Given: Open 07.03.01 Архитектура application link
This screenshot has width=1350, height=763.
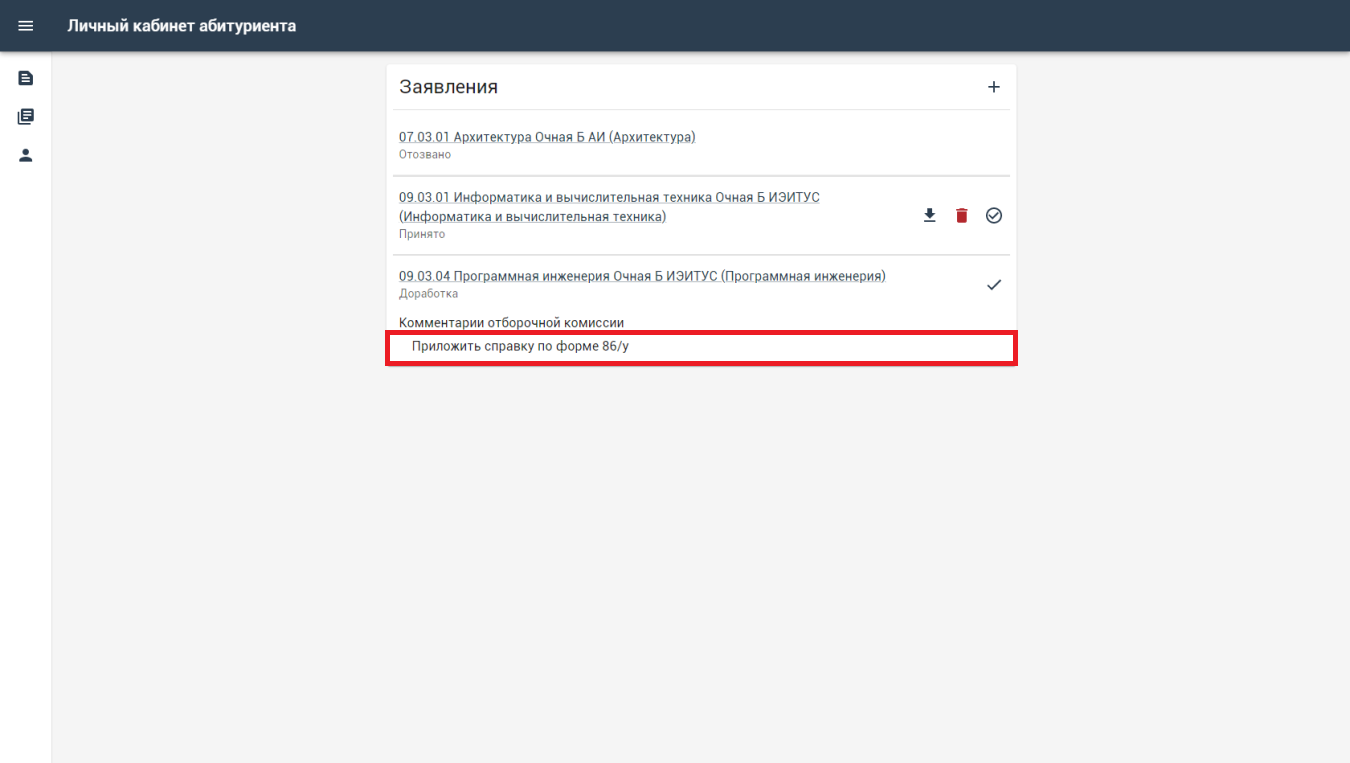Looking at the screenshot, I should 547,137.
